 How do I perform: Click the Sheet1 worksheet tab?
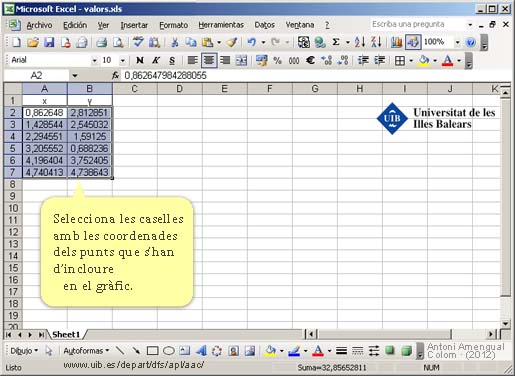66,334
